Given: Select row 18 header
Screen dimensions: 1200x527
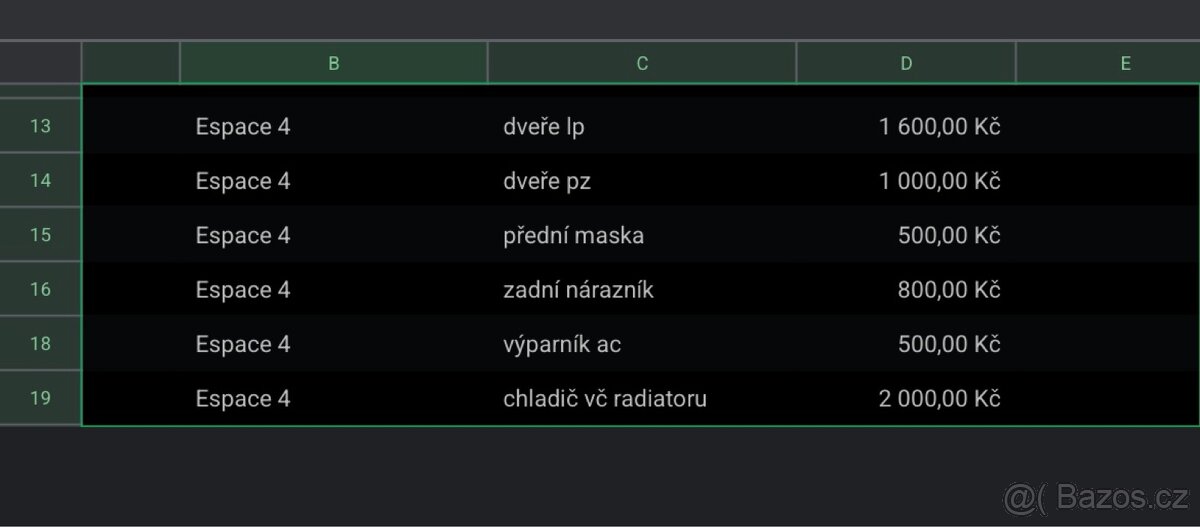Looking at the screenshot, I should [40, 344].
